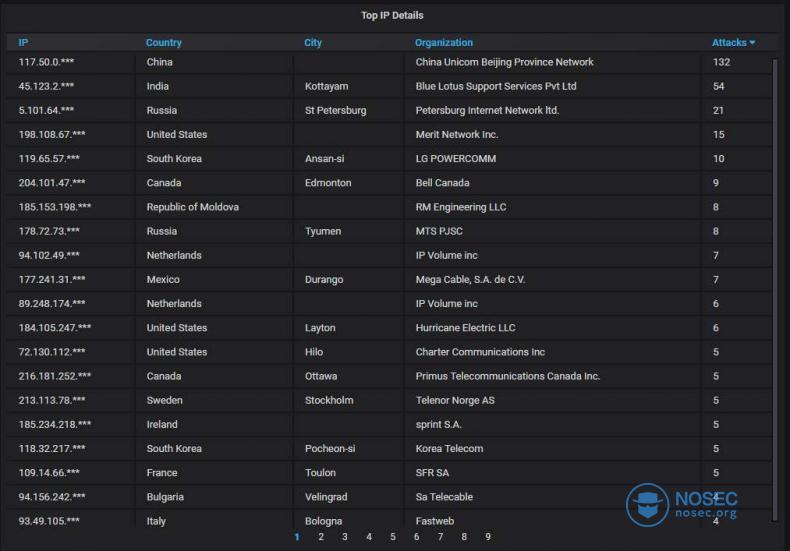
Task: Go to page 1 of the table
Action: tap(297, 537)
